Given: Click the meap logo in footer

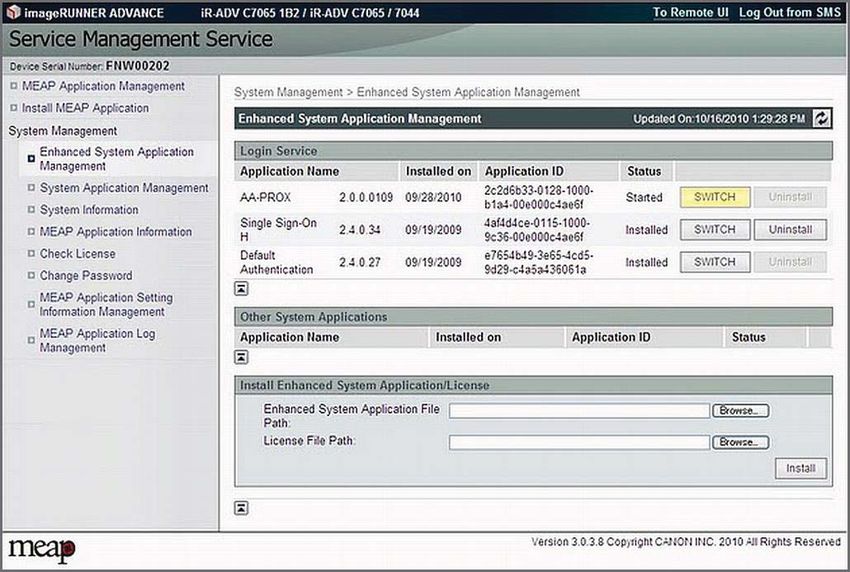Looking at the screenshot, I should coord(42,549).
